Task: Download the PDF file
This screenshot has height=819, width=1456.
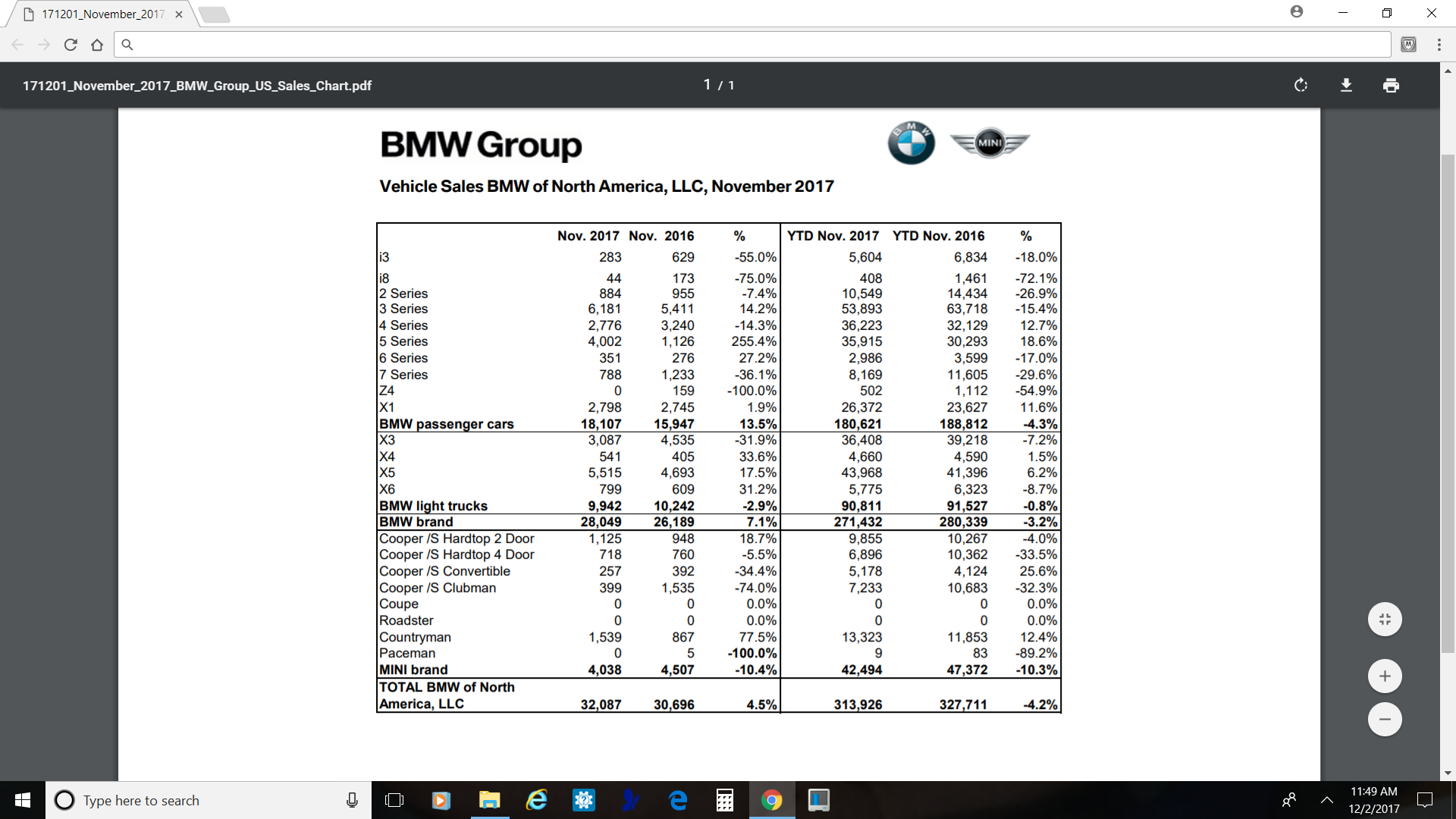Action: tap(1346, 85)
